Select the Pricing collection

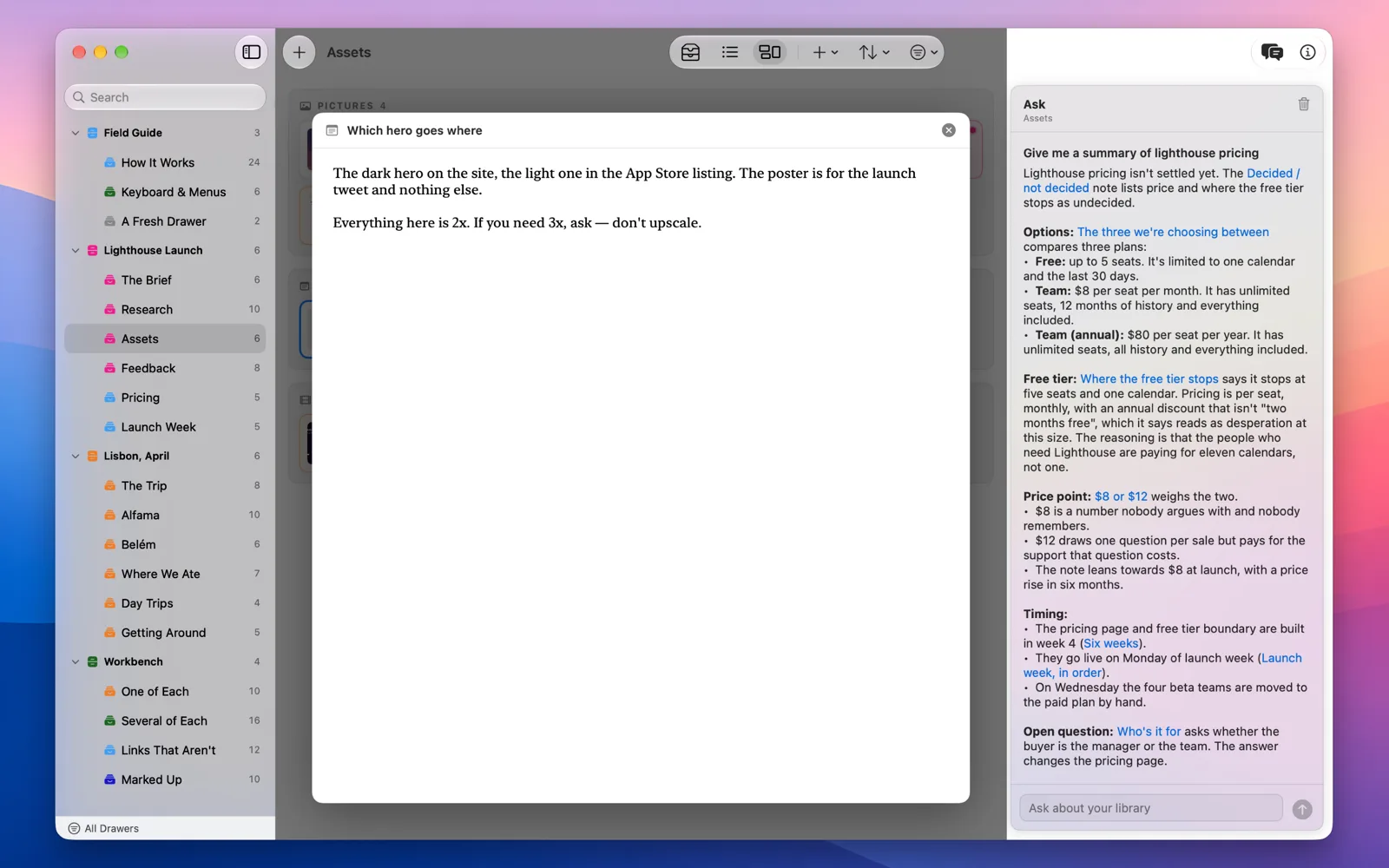(x=165, y=398)
